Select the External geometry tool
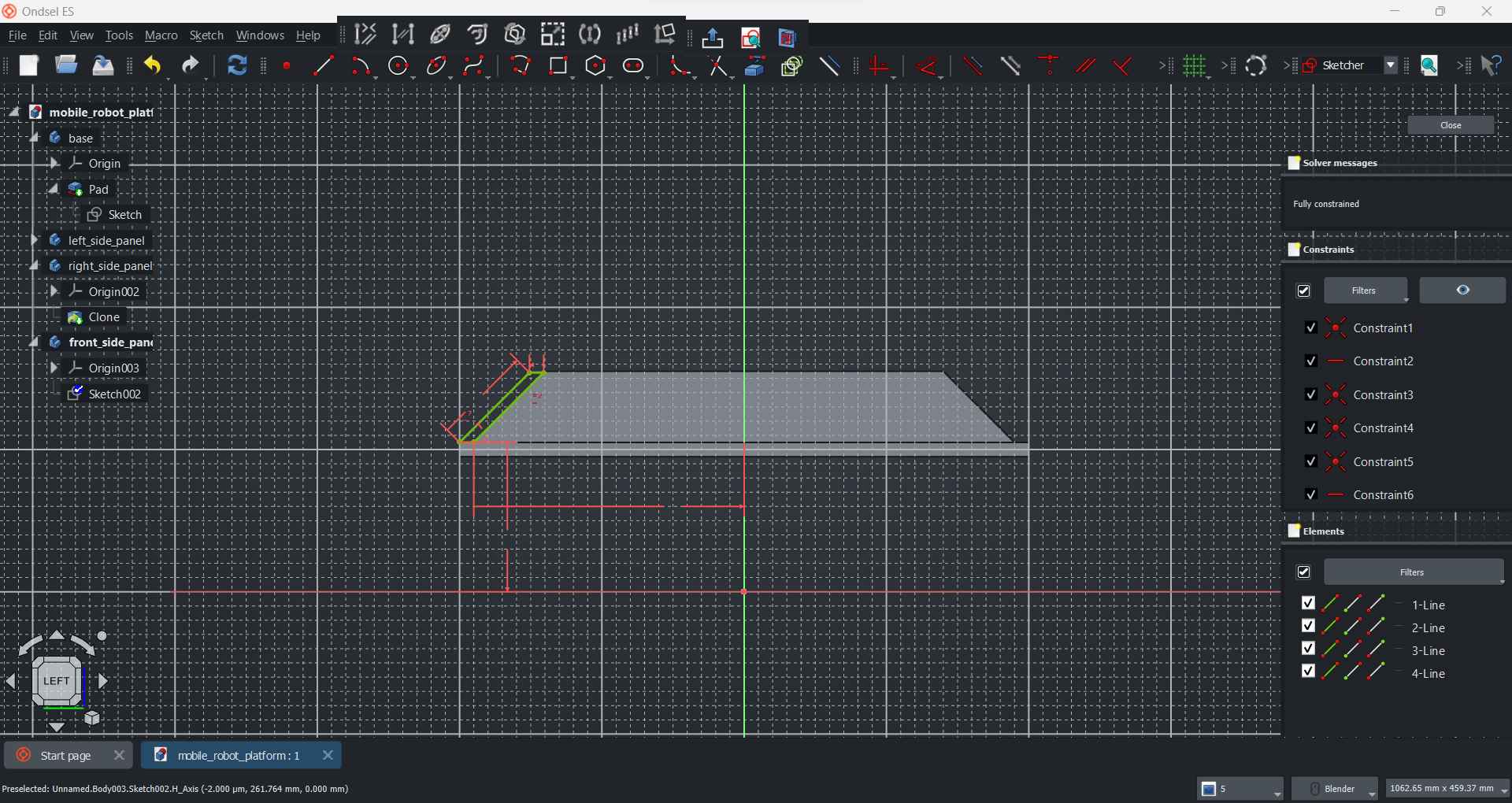 (755, 66)
